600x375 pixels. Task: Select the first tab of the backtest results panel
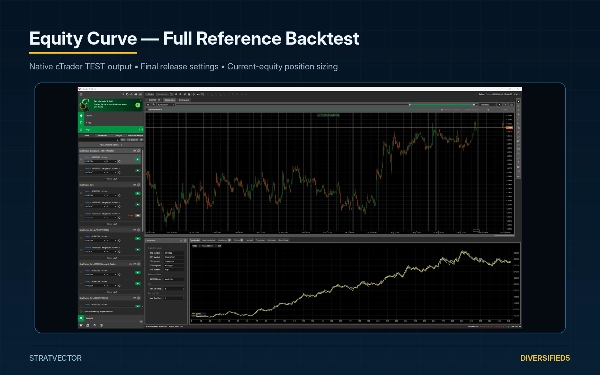[195, 240]
